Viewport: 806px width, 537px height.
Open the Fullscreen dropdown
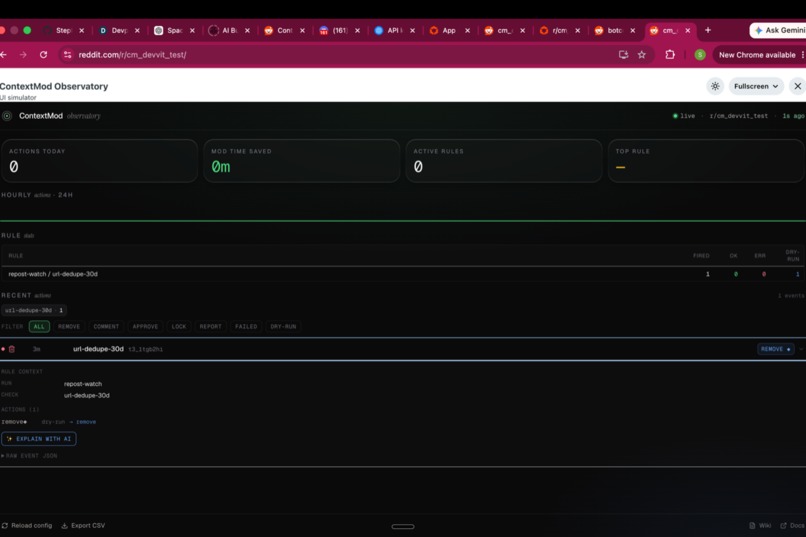pos(756,86)
